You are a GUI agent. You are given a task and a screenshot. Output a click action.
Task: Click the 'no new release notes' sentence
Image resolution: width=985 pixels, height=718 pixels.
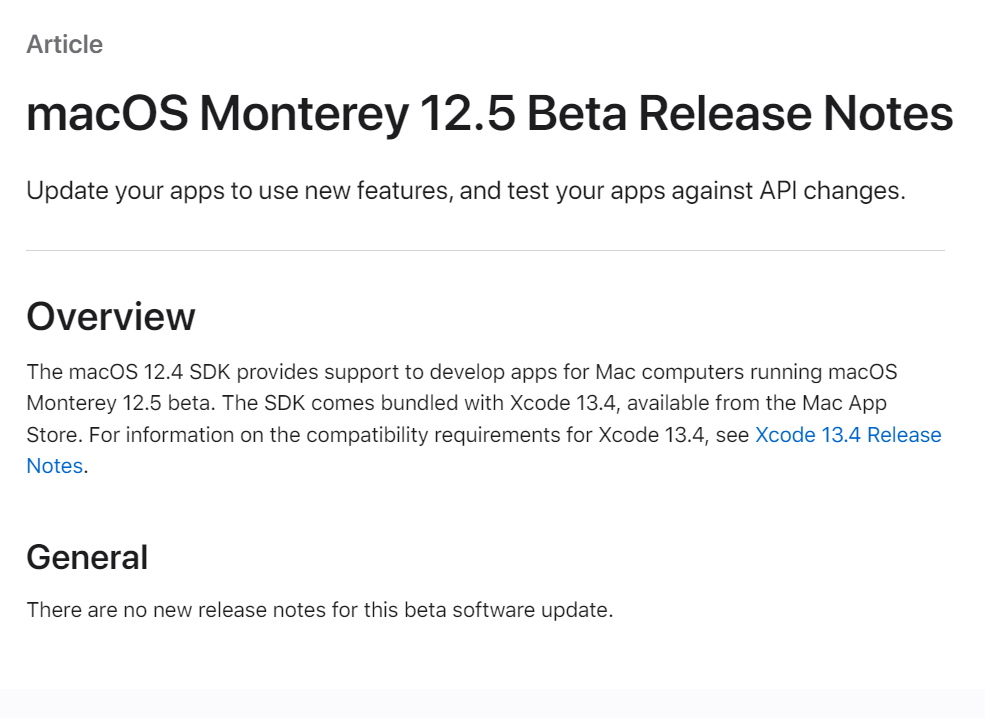[320, 610]
